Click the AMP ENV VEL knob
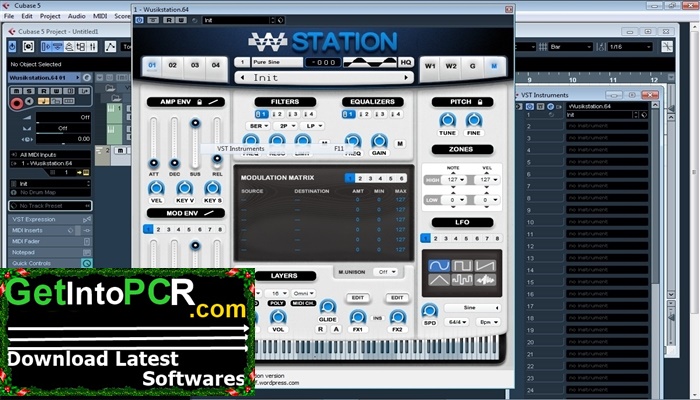700x400 pixels. point(156,188)
